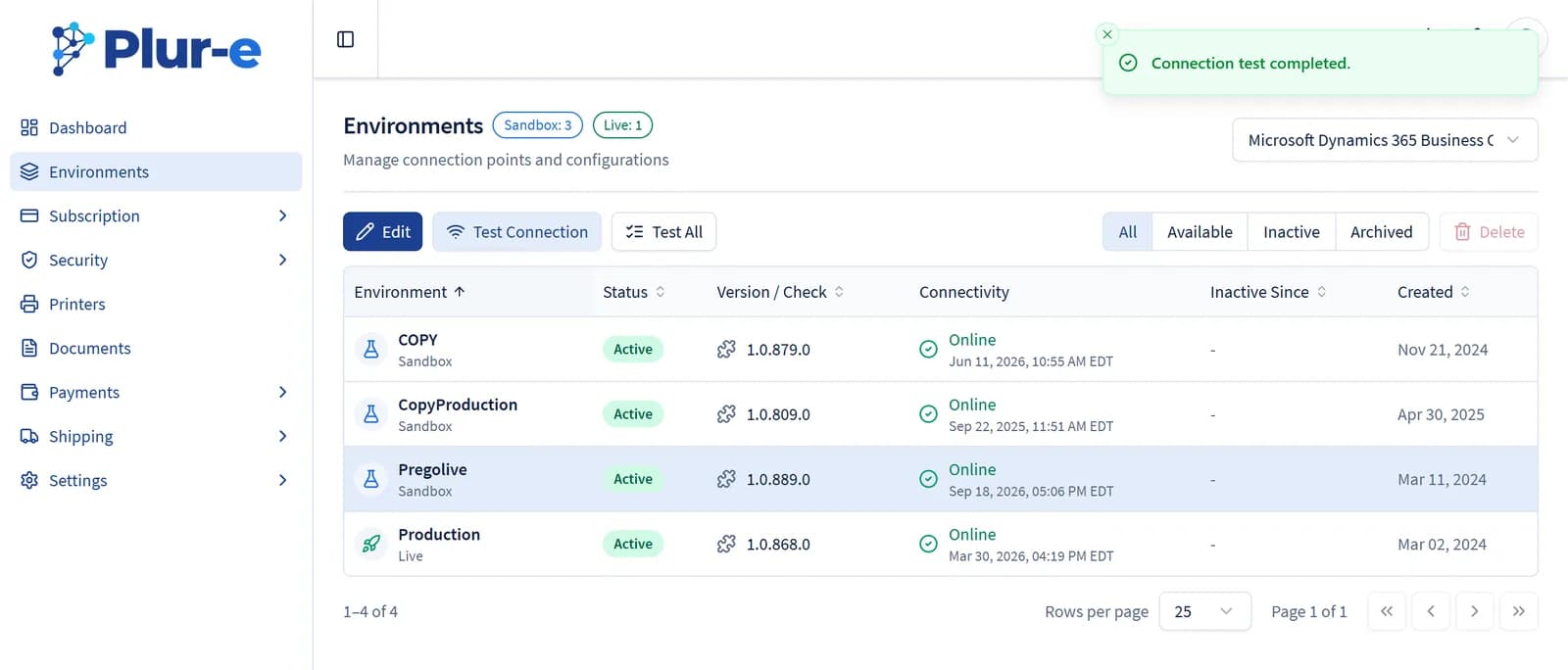1568x670 pixels.
Task: Go to the next page
Action: tap(1475, 611)
